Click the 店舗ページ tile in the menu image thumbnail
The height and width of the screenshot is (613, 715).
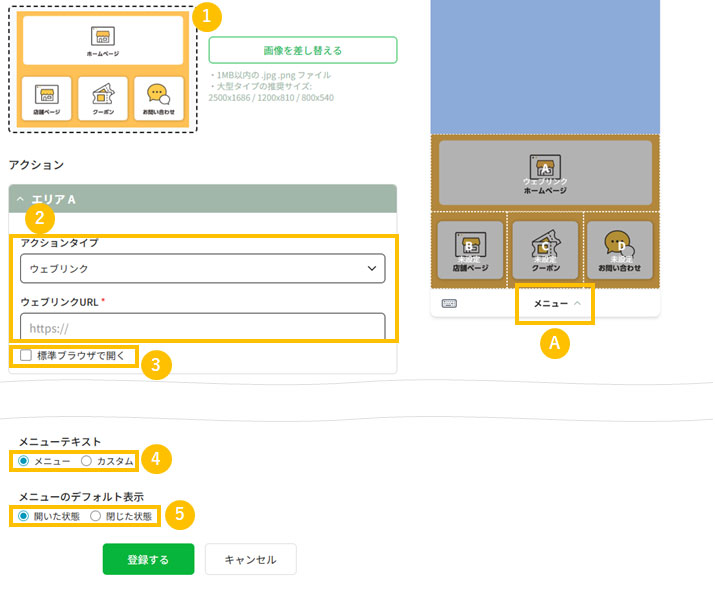coord(45,99)
